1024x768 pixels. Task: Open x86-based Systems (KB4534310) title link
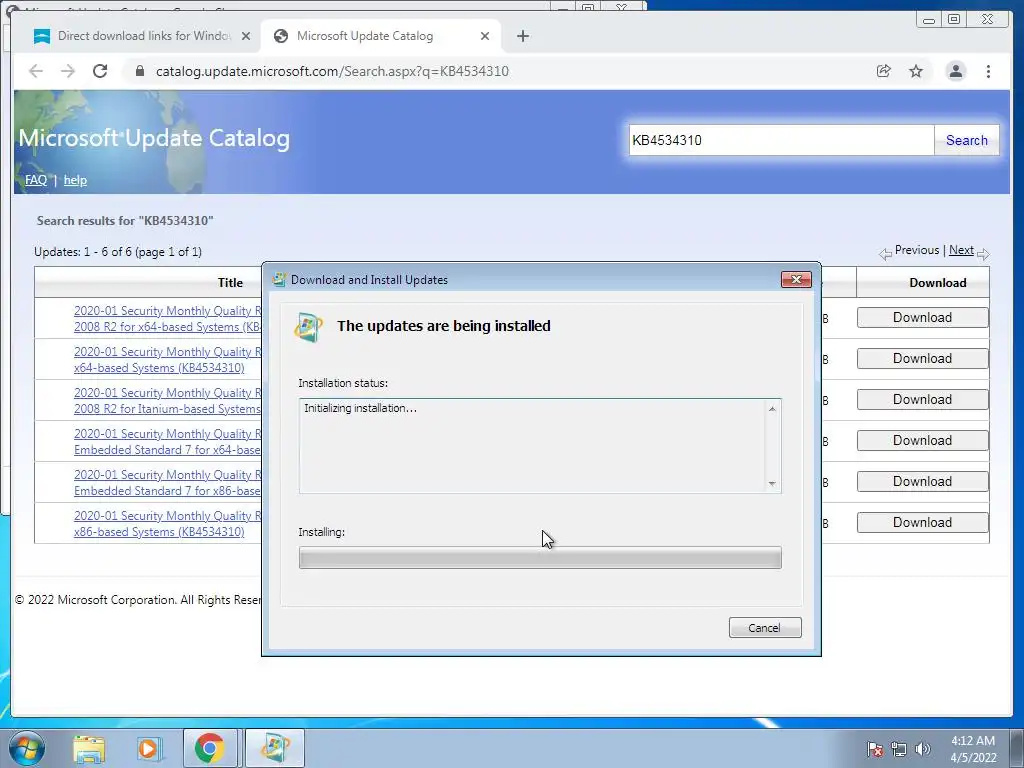167,524
